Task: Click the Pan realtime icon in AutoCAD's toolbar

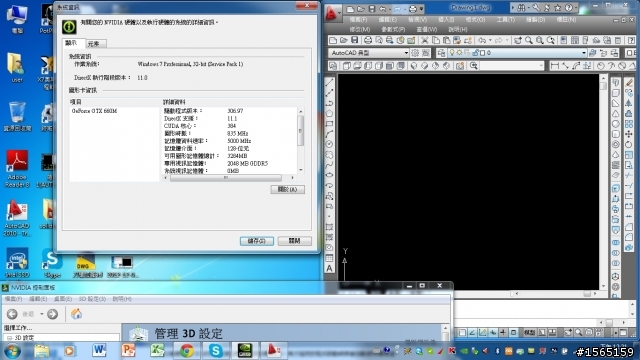Action: [518, 40]
